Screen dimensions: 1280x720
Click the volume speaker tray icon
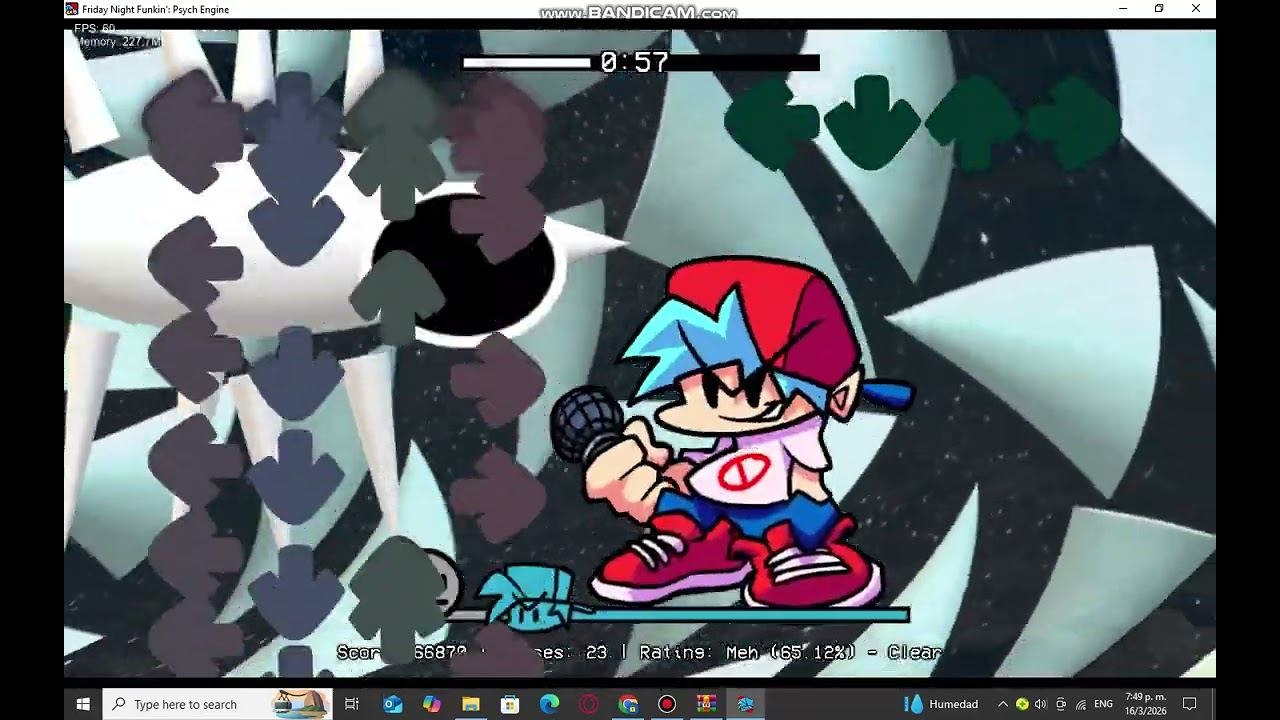(x=1041, y=704)
